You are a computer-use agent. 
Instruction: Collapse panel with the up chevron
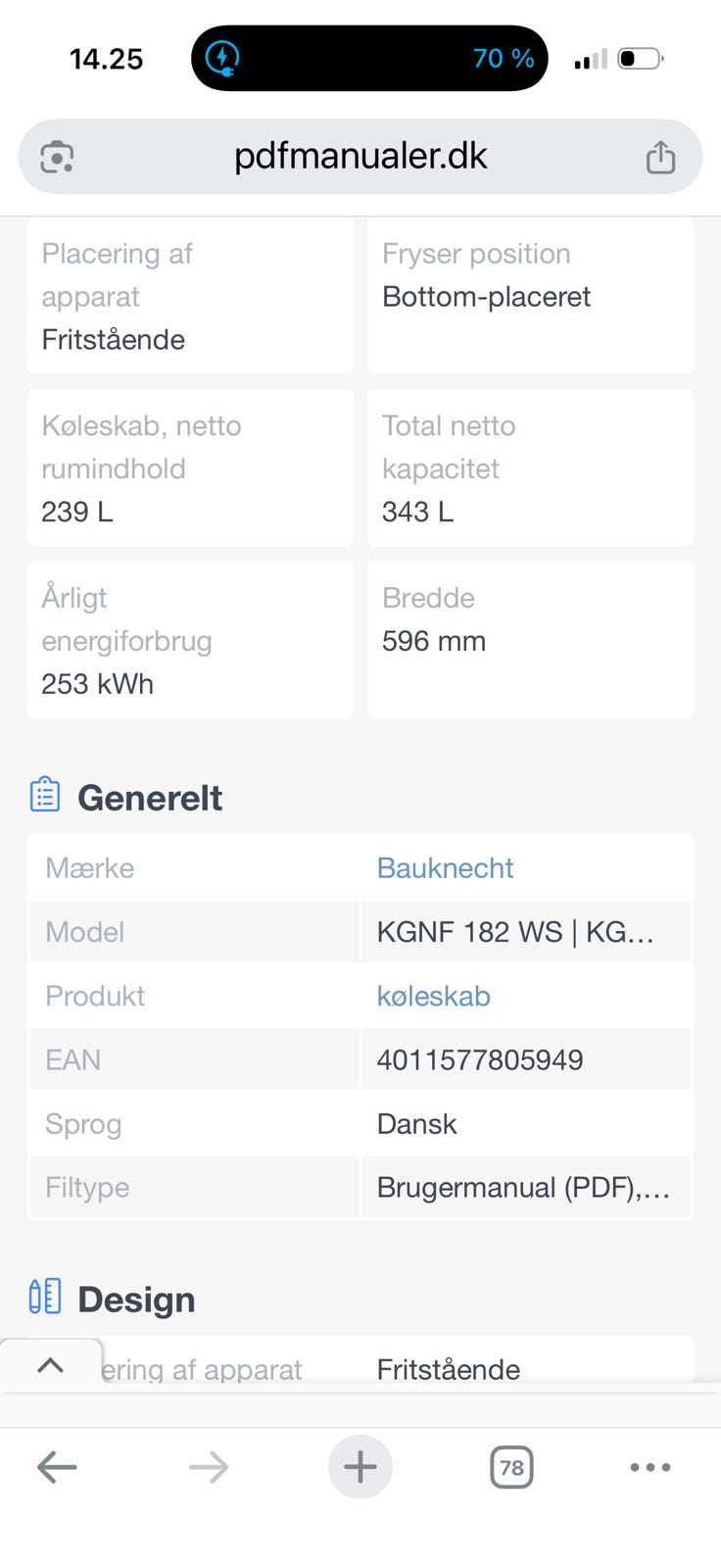click(50, 1365)
